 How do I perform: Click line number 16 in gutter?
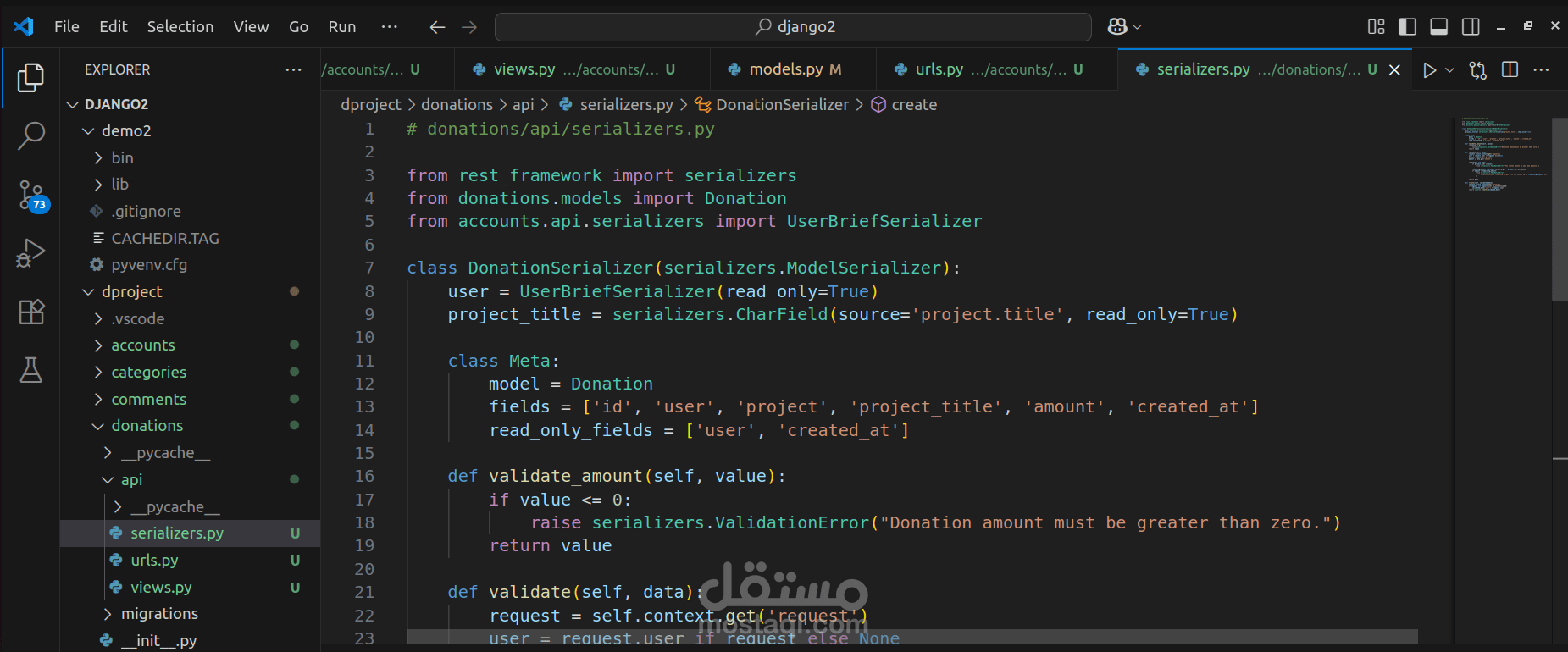(x=364, y=476)
